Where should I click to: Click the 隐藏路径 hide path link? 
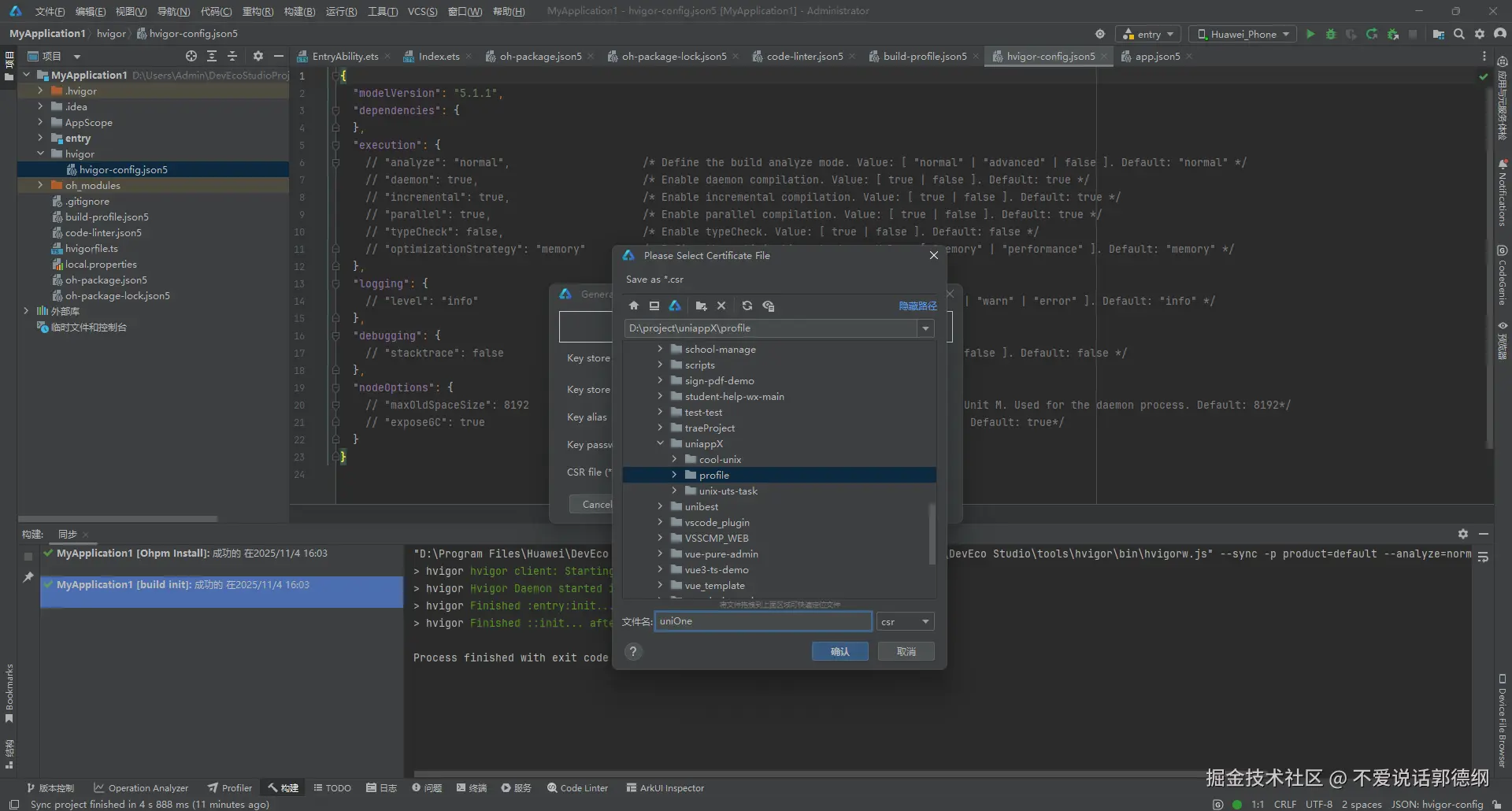tap(917, 306)
